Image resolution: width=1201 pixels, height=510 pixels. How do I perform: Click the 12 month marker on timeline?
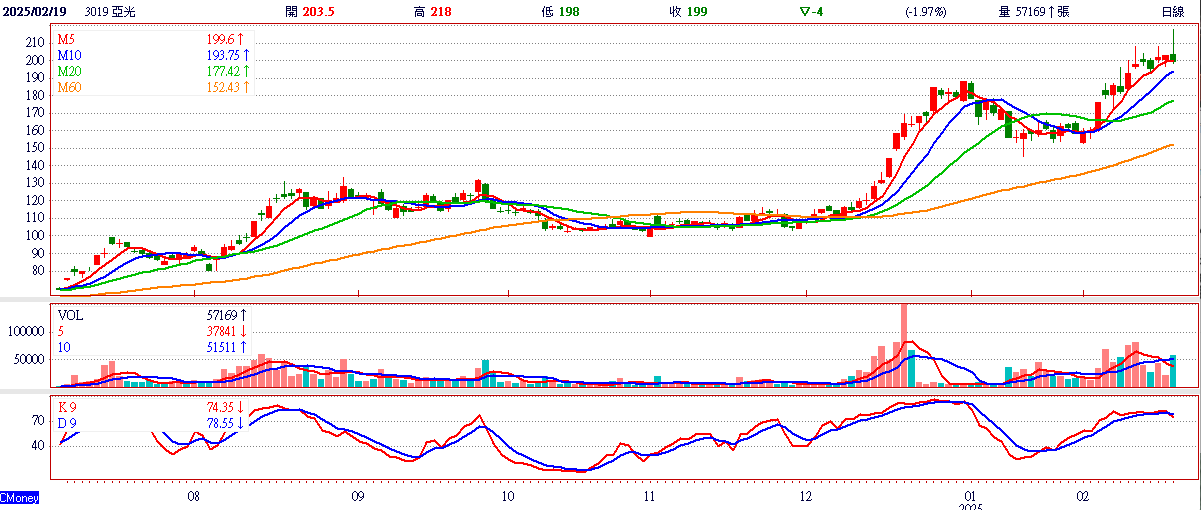tap(806, 496)
